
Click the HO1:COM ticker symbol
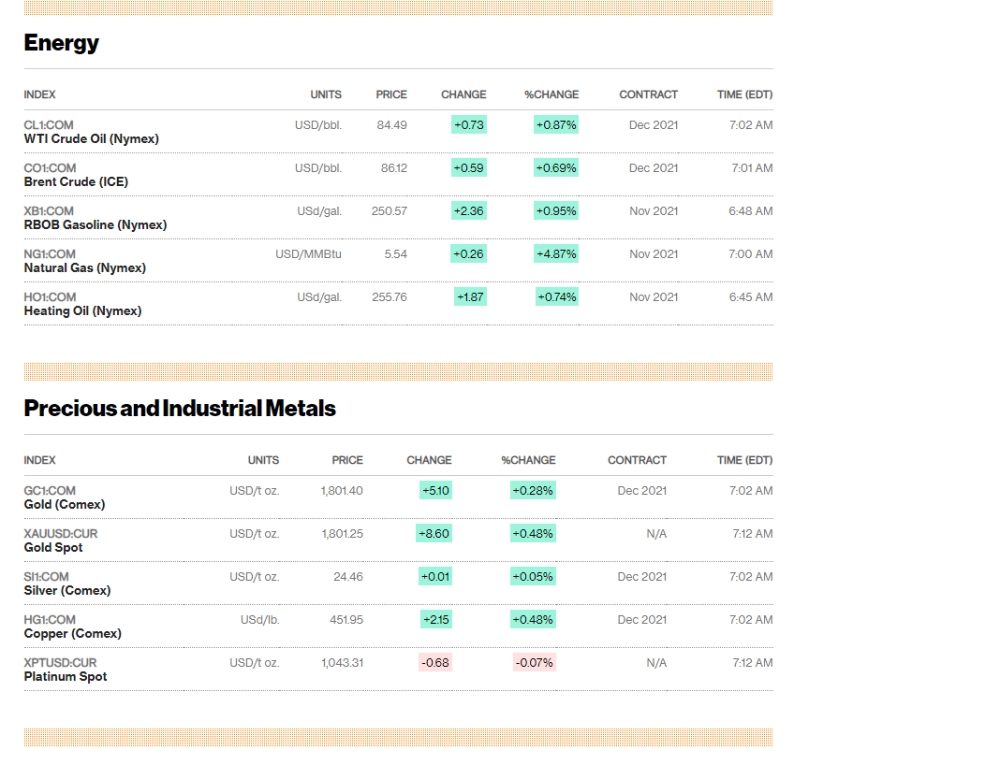tap(50, 297)
